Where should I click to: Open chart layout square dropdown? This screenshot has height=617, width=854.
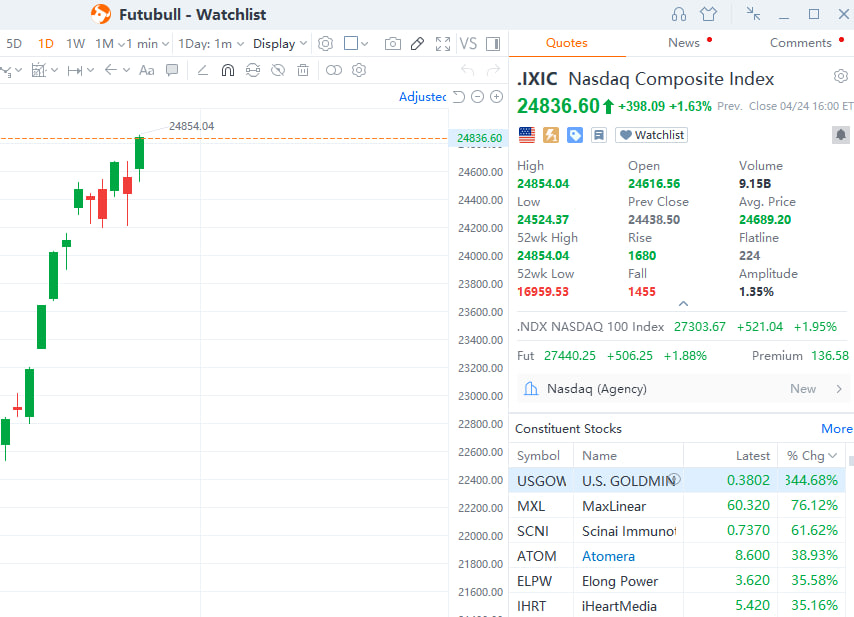356,44
